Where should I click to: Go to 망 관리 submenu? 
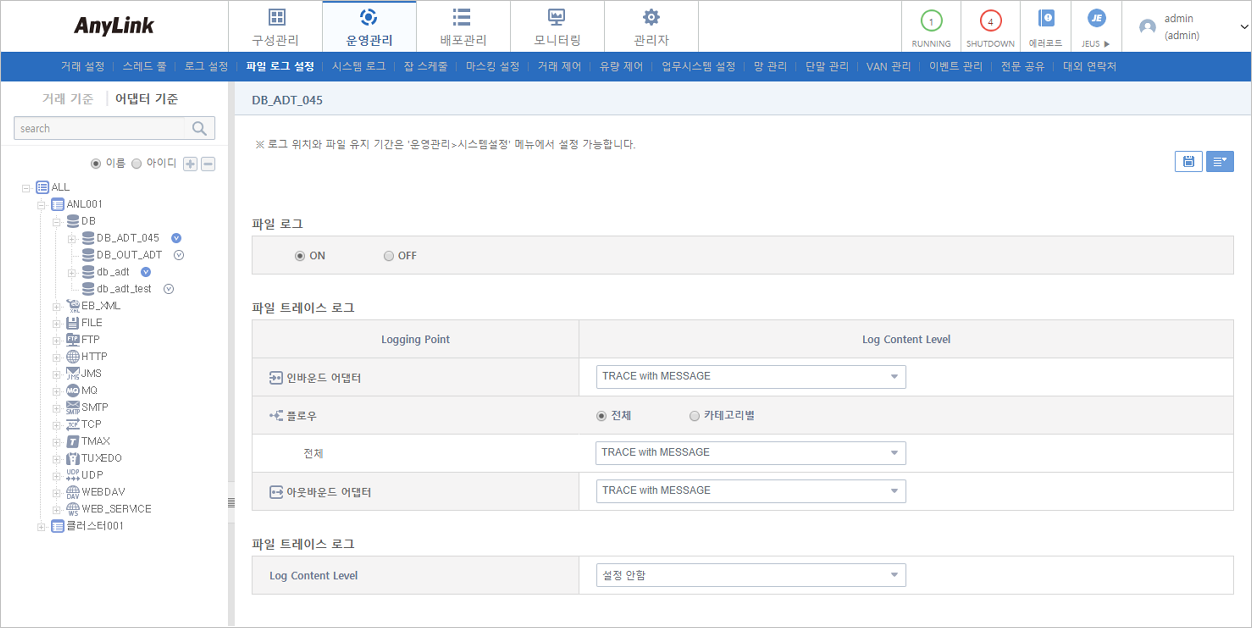tap(770, 67)
